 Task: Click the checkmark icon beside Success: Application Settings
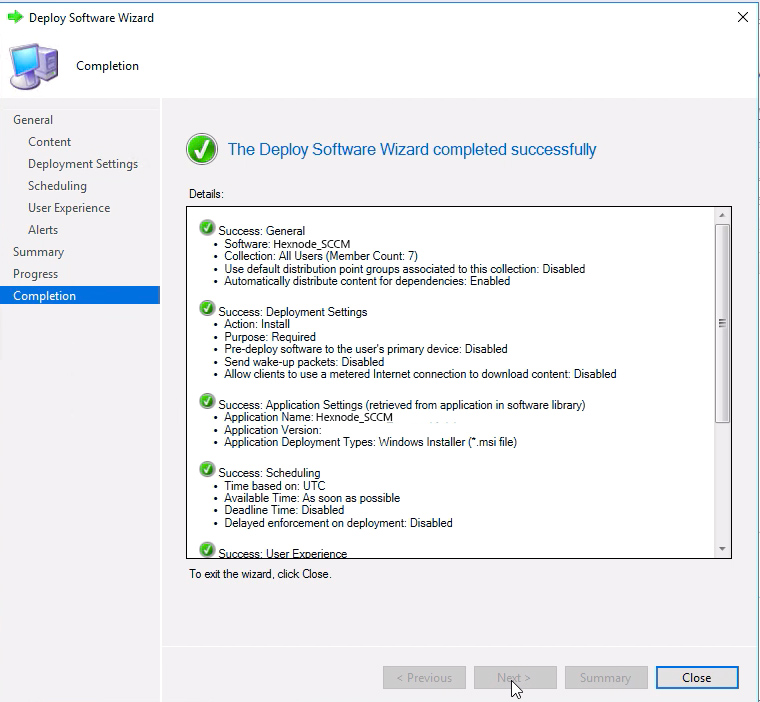coord(207,401)
